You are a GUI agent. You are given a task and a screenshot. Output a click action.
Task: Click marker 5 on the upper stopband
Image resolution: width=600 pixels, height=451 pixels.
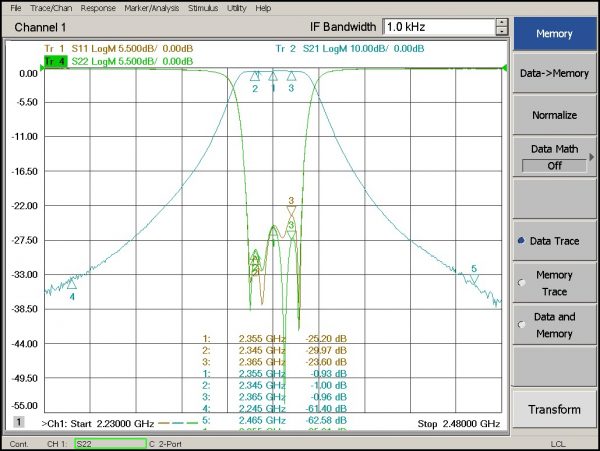click(x=474, y=279)
